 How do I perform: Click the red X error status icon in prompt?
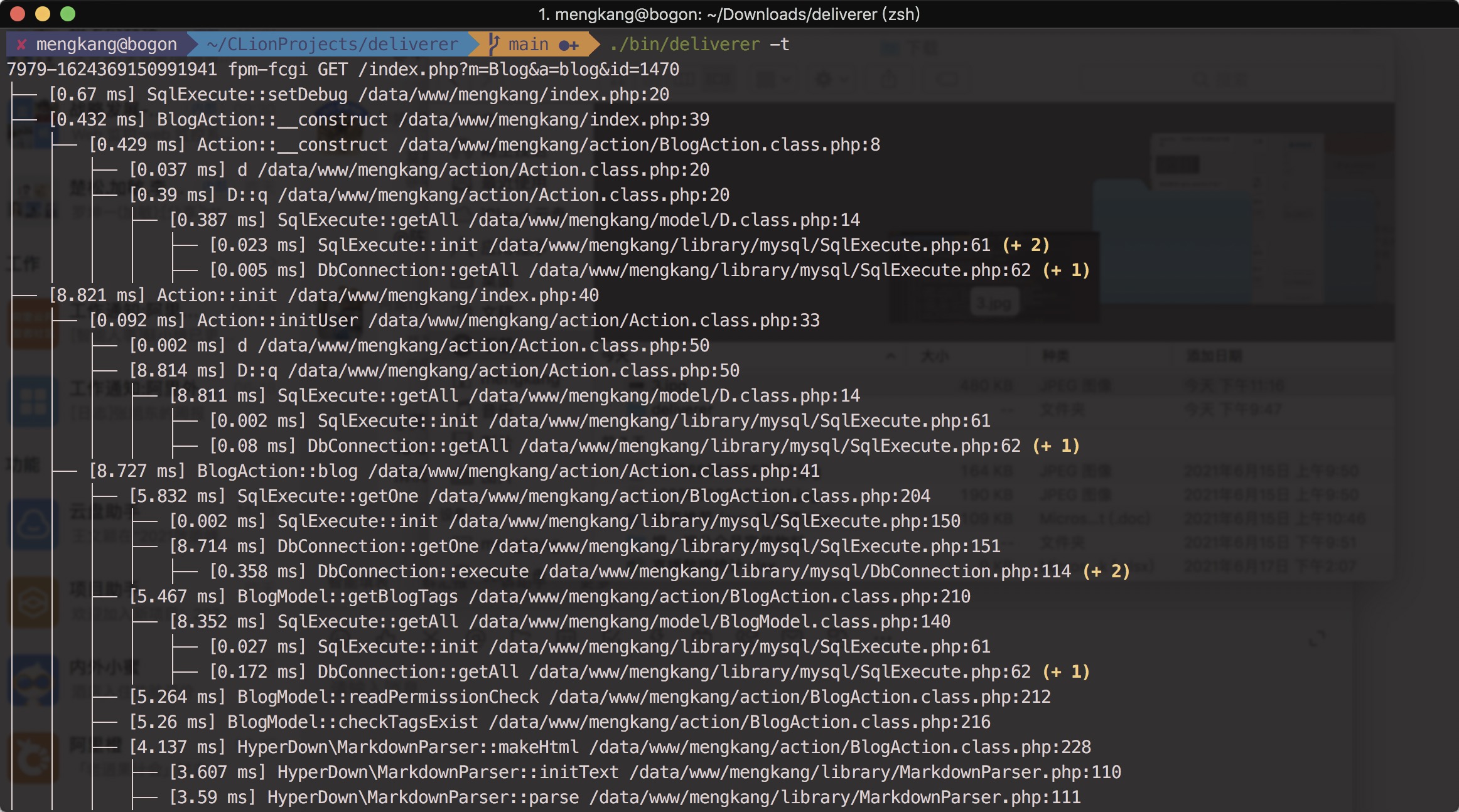[x=21, y=45]
